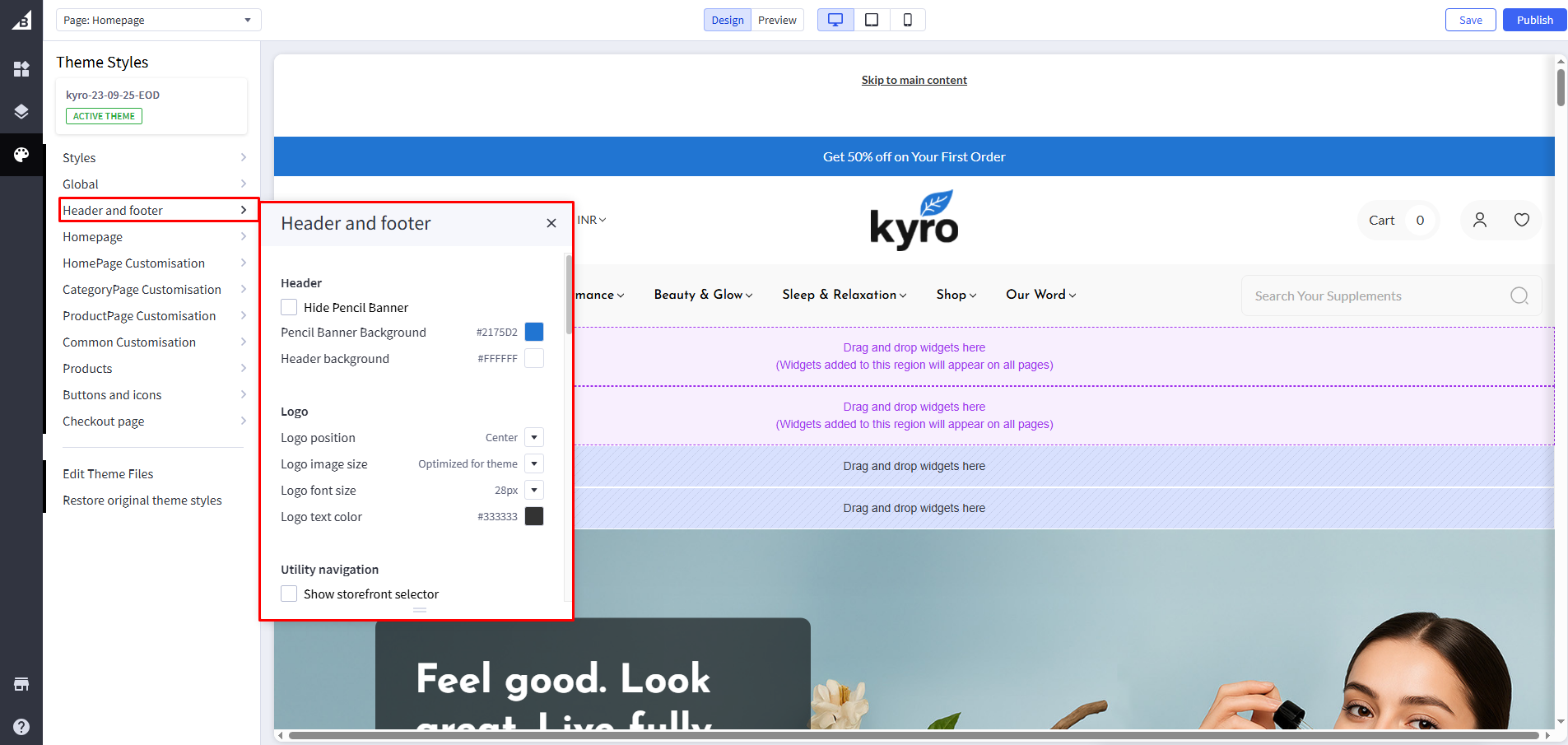Switch to desktop view icon
Image resolution: width=1568 pixels, height=745 pixels.
click(835, 20)
